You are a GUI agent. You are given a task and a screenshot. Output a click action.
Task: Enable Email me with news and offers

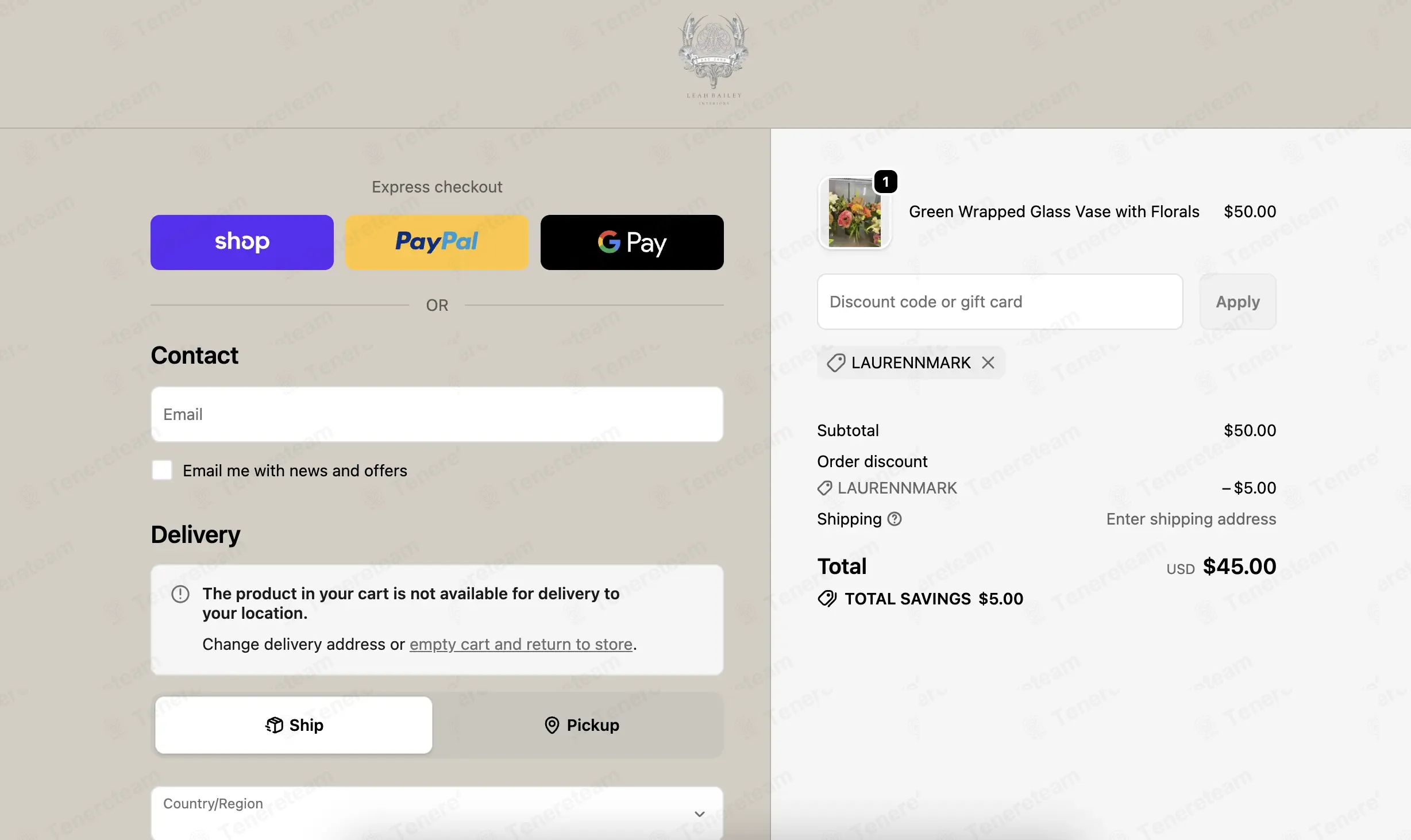[162, 470]
